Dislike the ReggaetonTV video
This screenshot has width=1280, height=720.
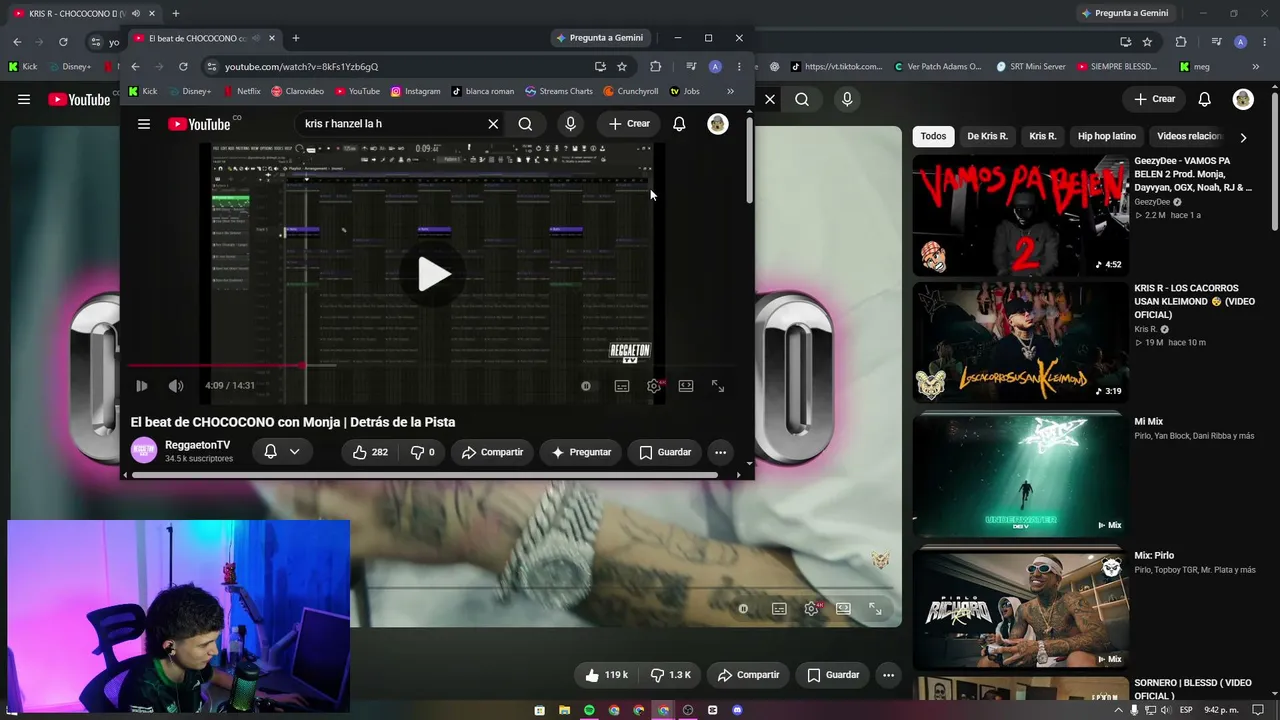pos(422,452)
